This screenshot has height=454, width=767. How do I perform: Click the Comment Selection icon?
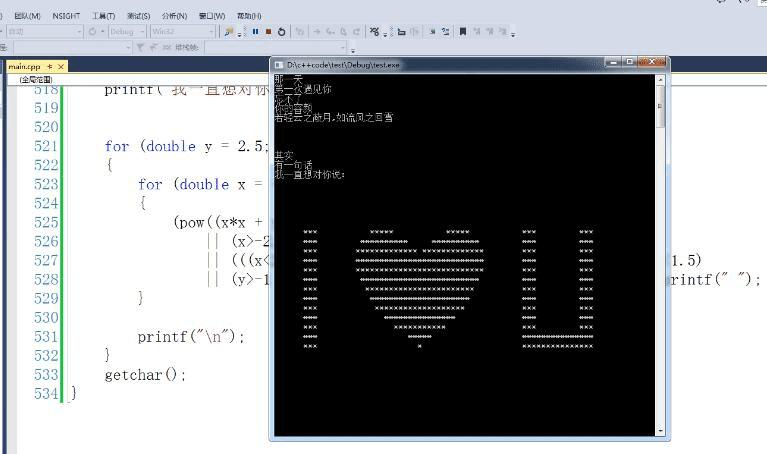pos(432,32)
